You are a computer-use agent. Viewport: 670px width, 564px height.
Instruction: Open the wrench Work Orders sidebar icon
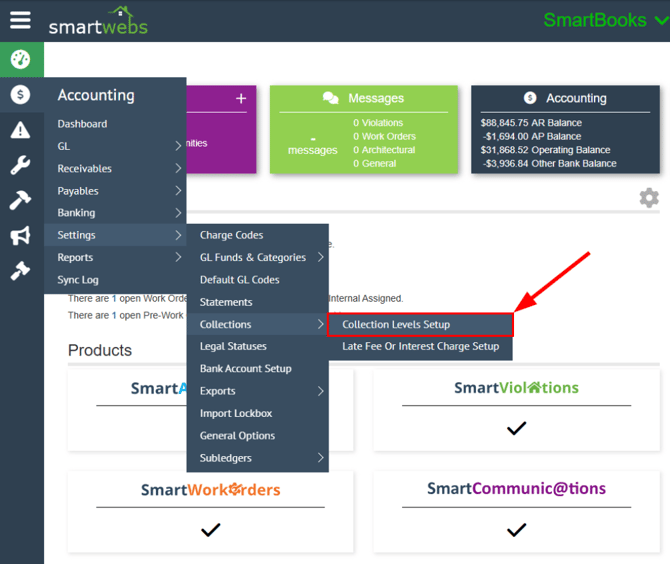[21, 165]
